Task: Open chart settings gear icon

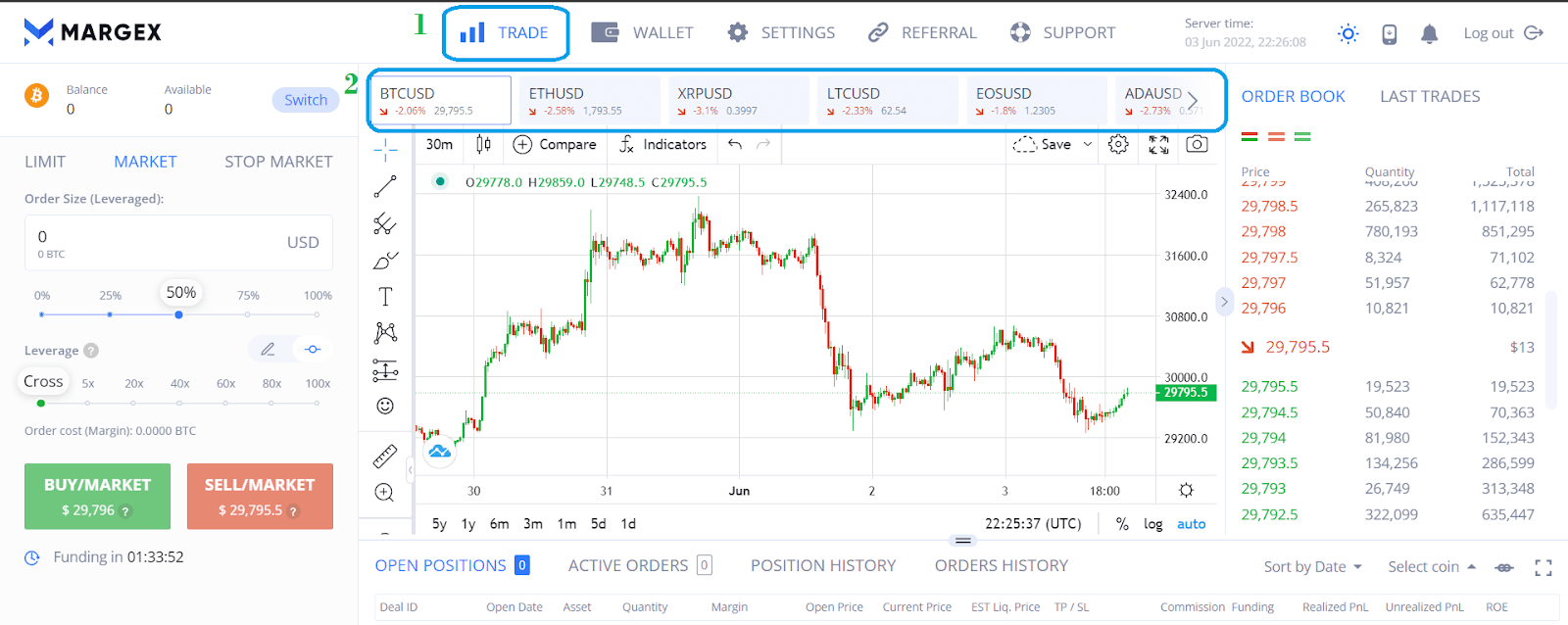Action: 1118,144
